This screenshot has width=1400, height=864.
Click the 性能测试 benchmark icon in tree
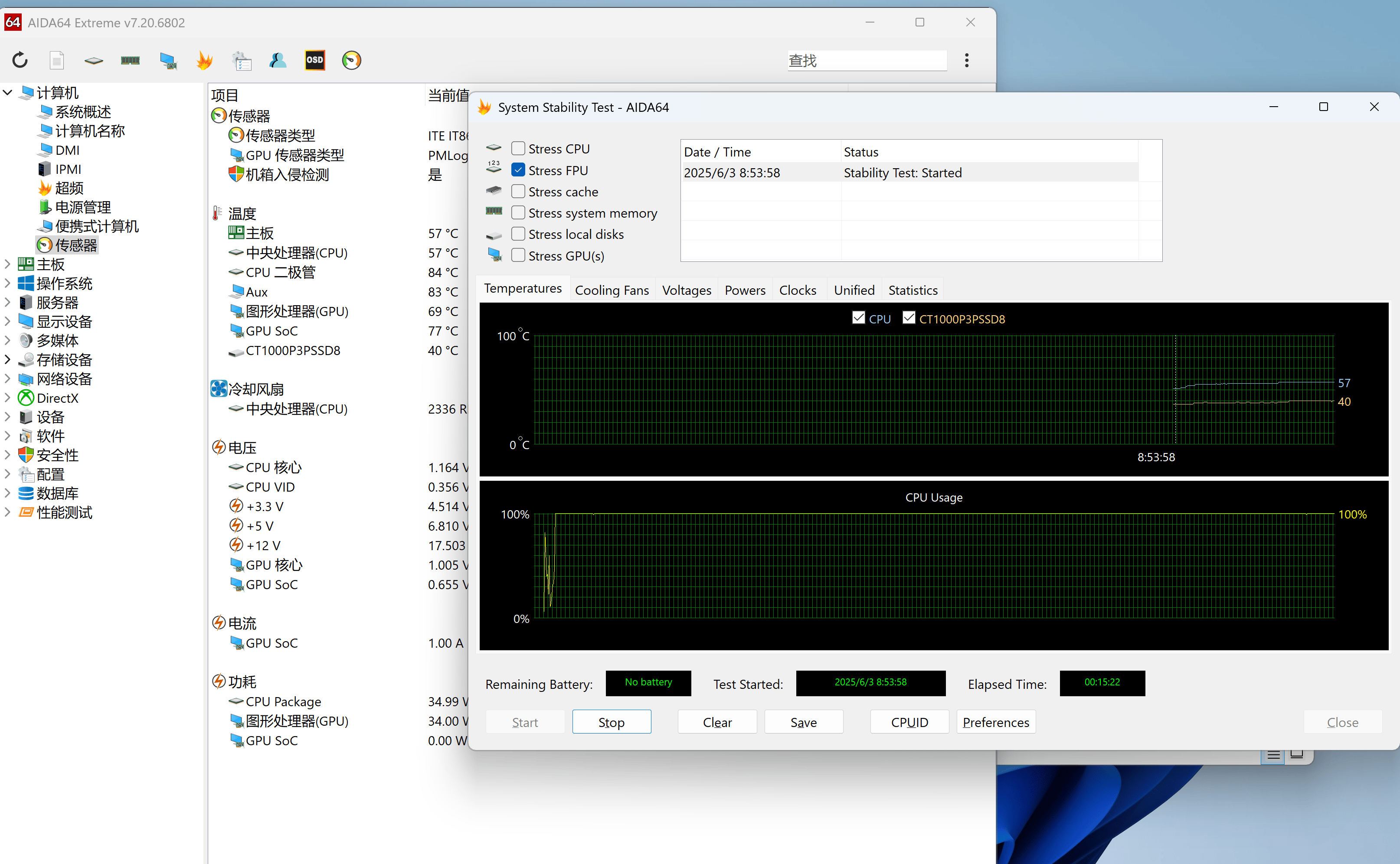pos(26,512)
